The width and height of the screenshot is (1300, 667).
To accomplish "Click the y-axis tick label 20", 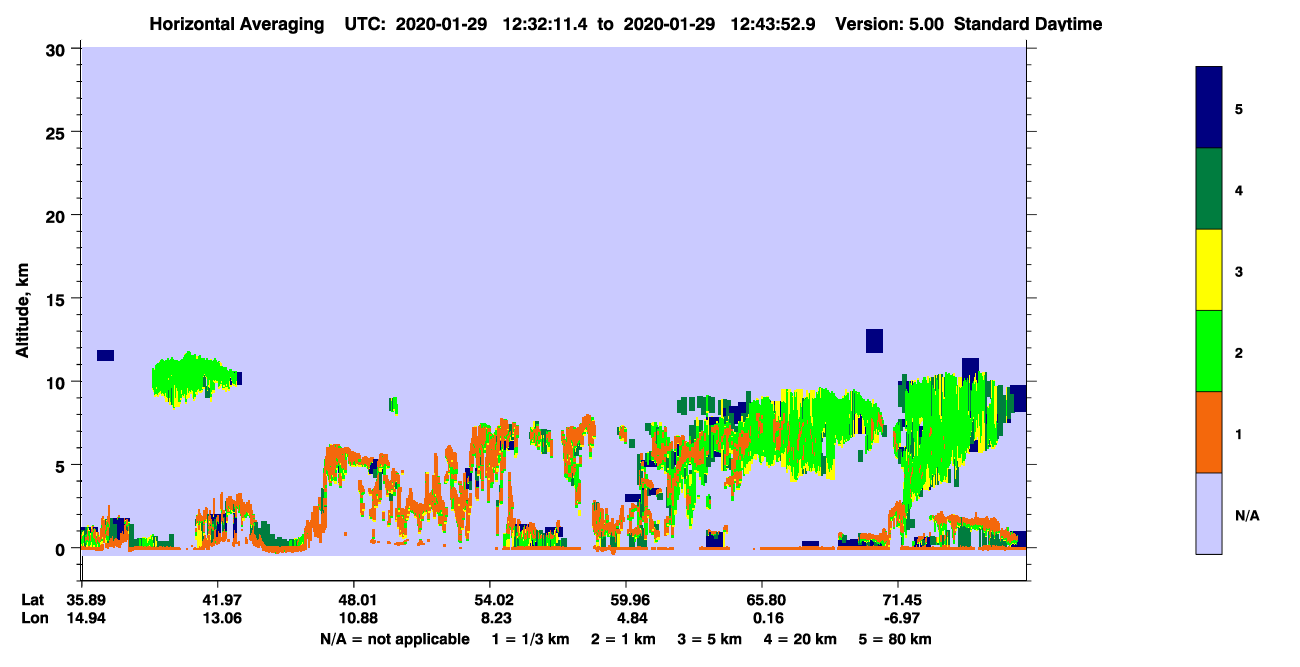I will (x=58, y=215).
